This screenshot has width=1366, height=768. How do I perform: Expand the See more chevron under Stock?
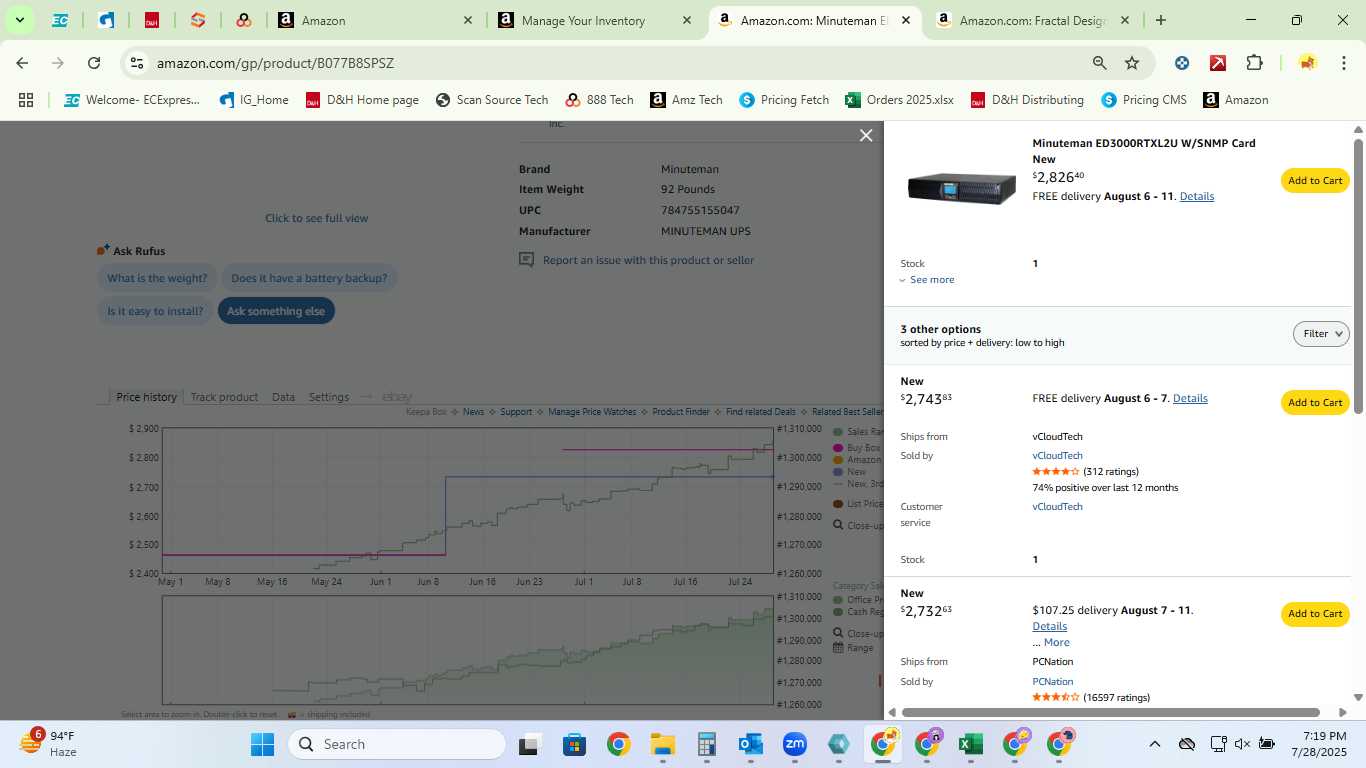pos(927,280)
